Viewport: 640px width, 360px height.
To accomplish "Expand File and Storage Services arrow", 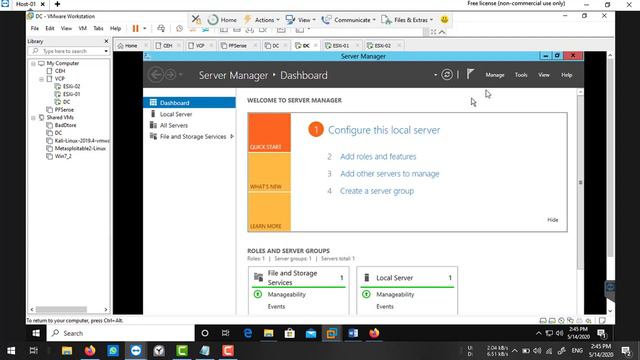I will 232,136.
